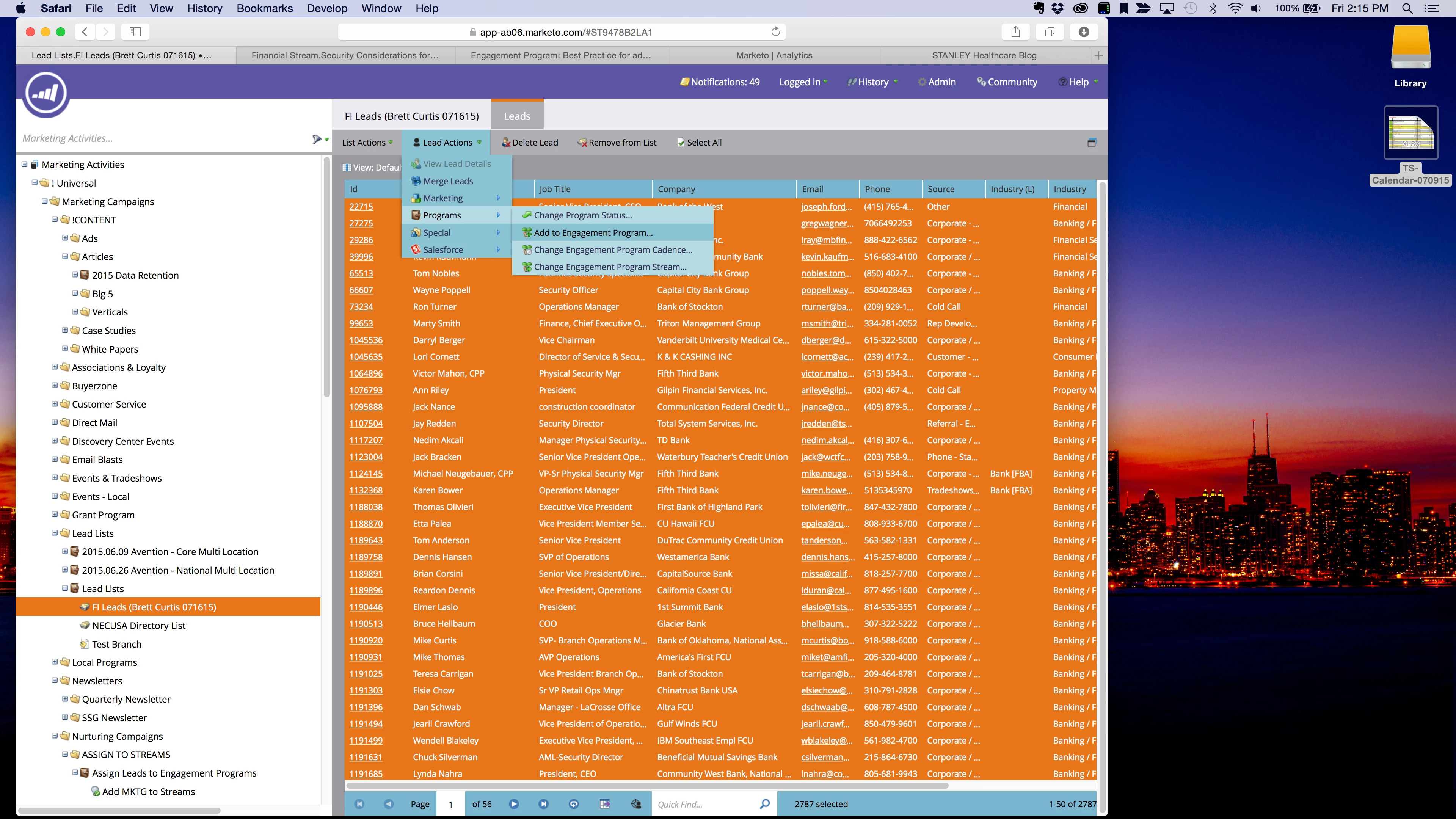Refresh the lead list grid
The width and height of the screenshot is (1456, 819).
point(574,804)
